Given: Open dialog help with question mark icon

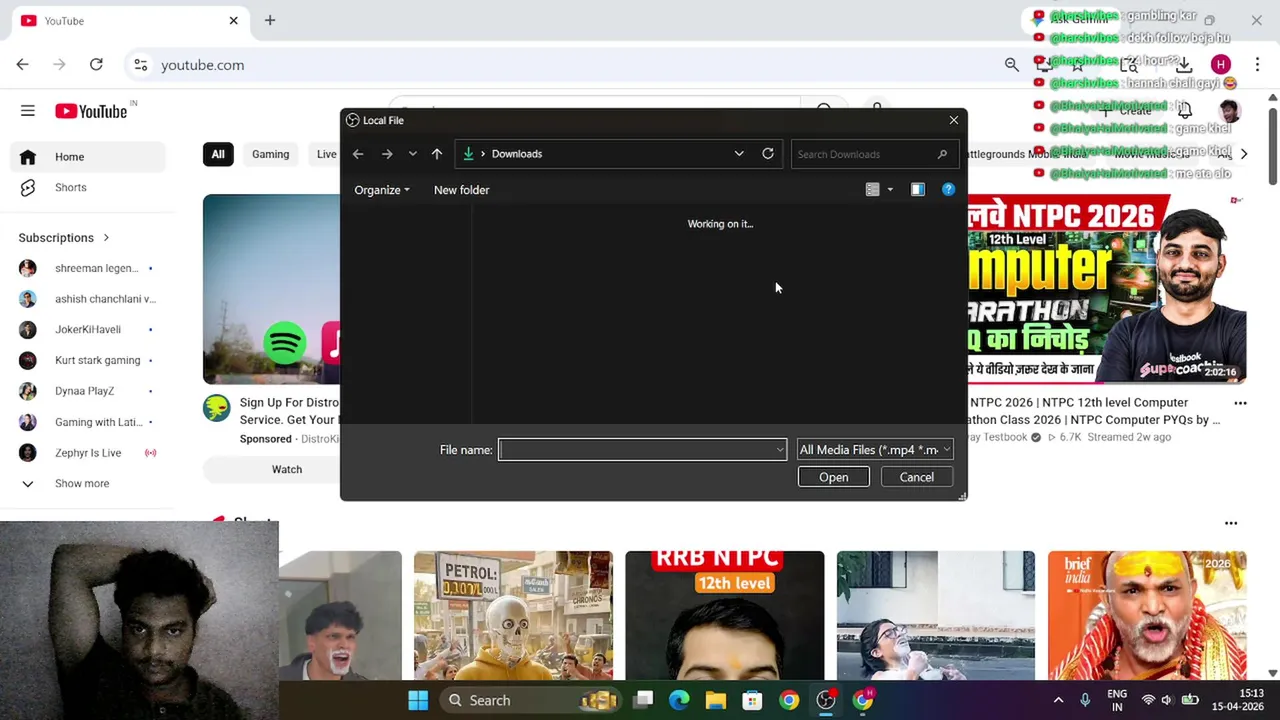Looking at the screenshot, I should pyautogui.click(x=948, y=190).
